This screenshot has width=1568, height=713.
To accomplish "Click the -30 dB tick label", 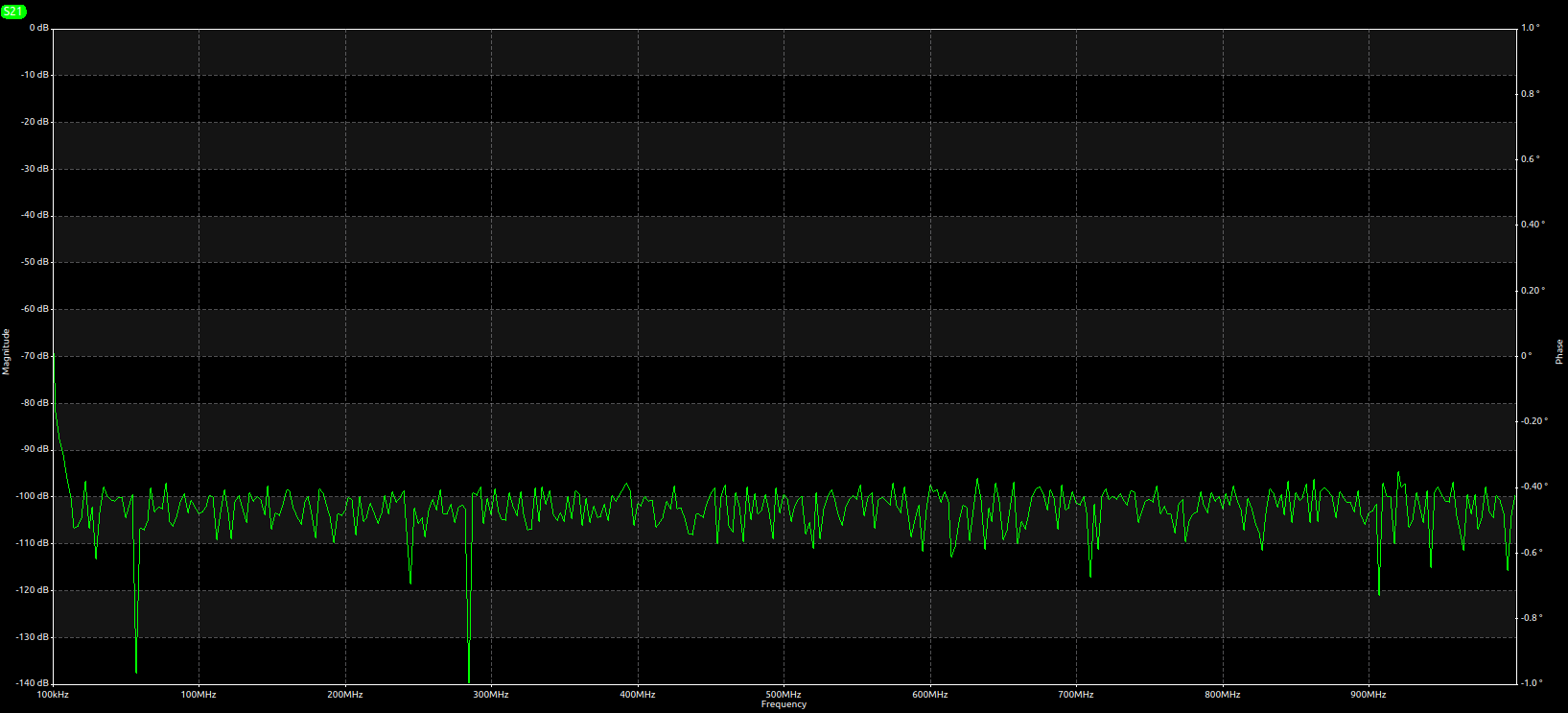I will pyautogui.click(x=35, y=169).
